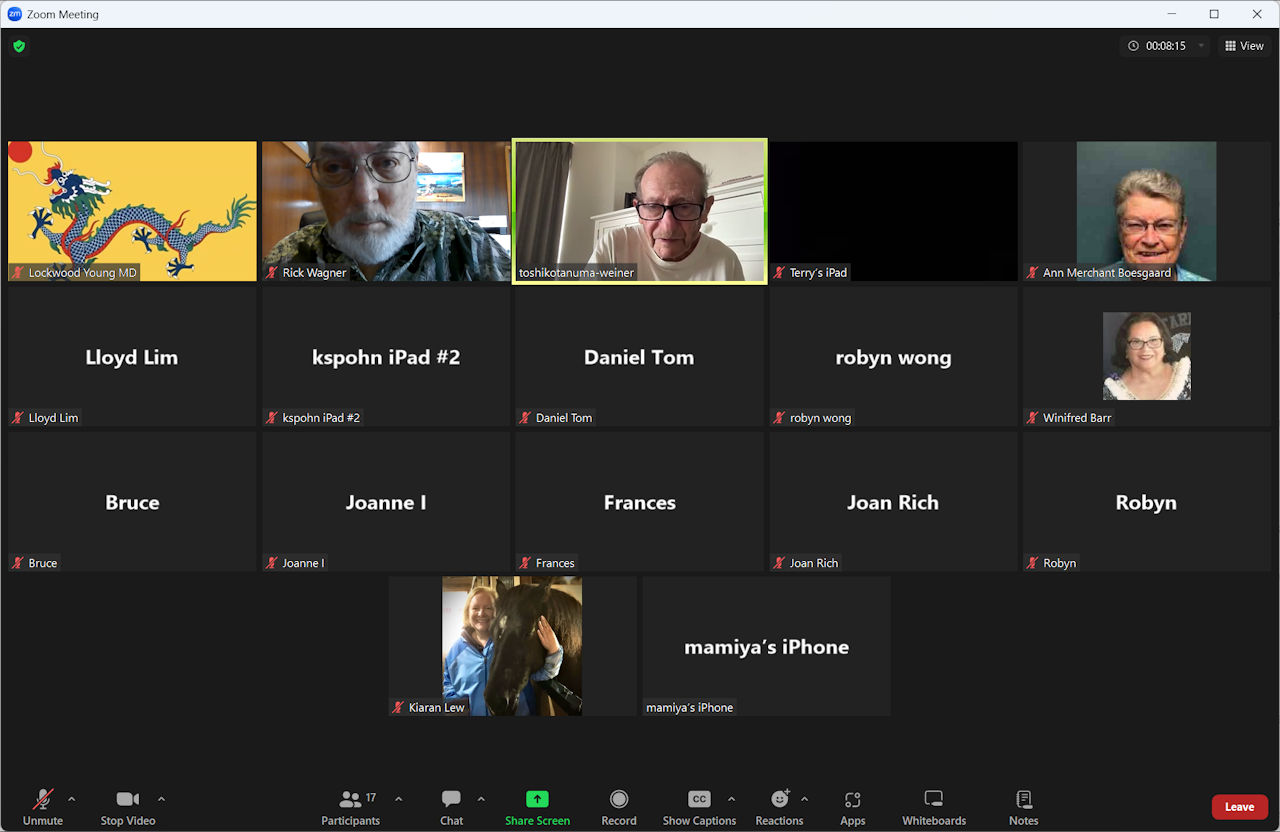Click muted mic icon beside Winifred Barr label
The height and width of the screenshot is (832, 1280).
pyautogui.click(x=1033, y=418)
